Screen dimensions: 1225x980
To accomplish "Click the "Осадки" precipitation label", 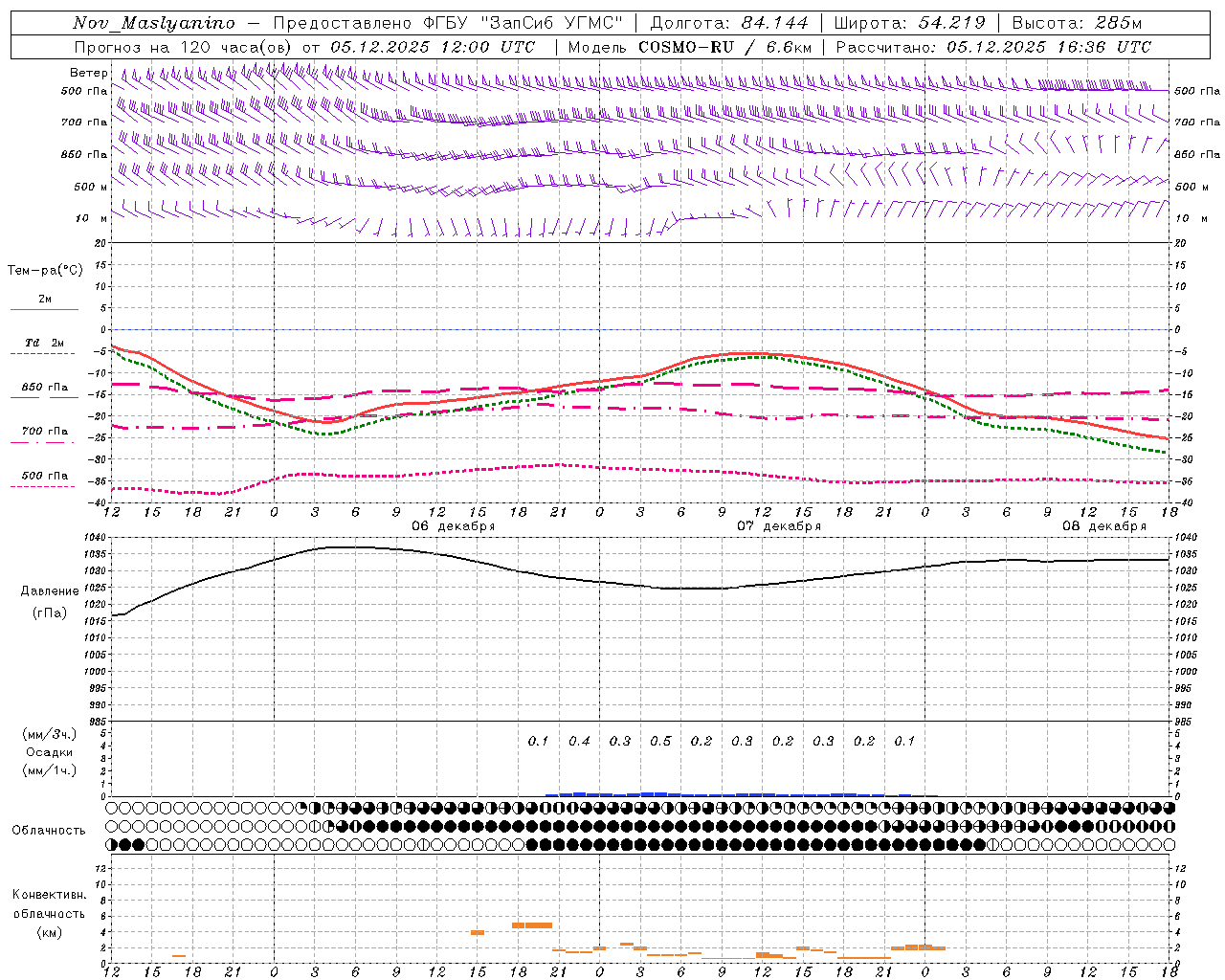I will pyautogui.click(x=50, y=752).
